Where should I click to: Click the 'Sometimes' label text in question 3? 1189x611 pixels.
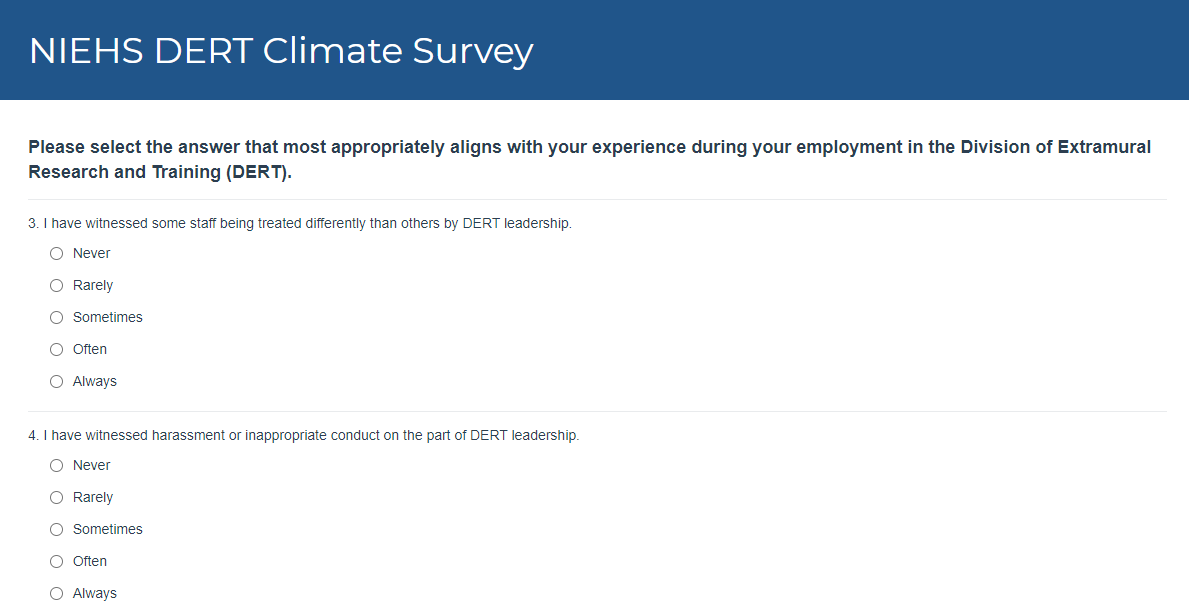[x=108, y=318]
